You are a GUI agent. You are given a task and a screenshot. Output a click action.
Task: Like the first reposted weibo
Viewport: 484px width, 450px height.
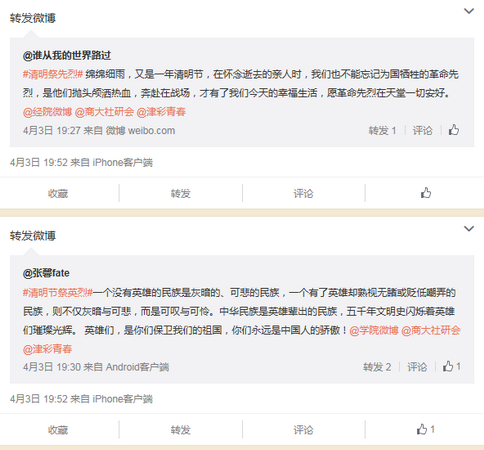coord(426,193)
